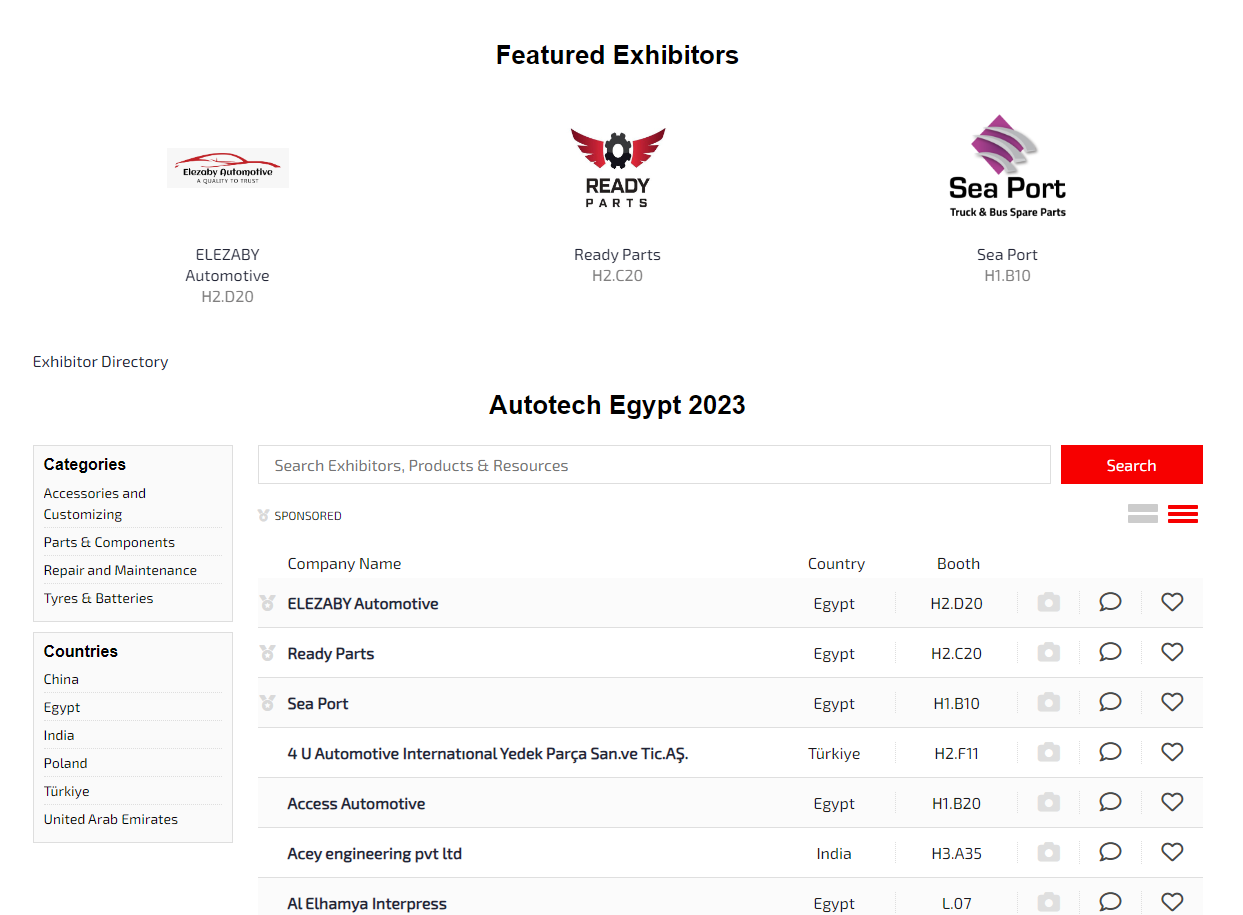The height and width of the screenshot is (915, 1243).
Task: Favorite 4 U Automotive with heart icon
Action: (x=1172, y=752)
